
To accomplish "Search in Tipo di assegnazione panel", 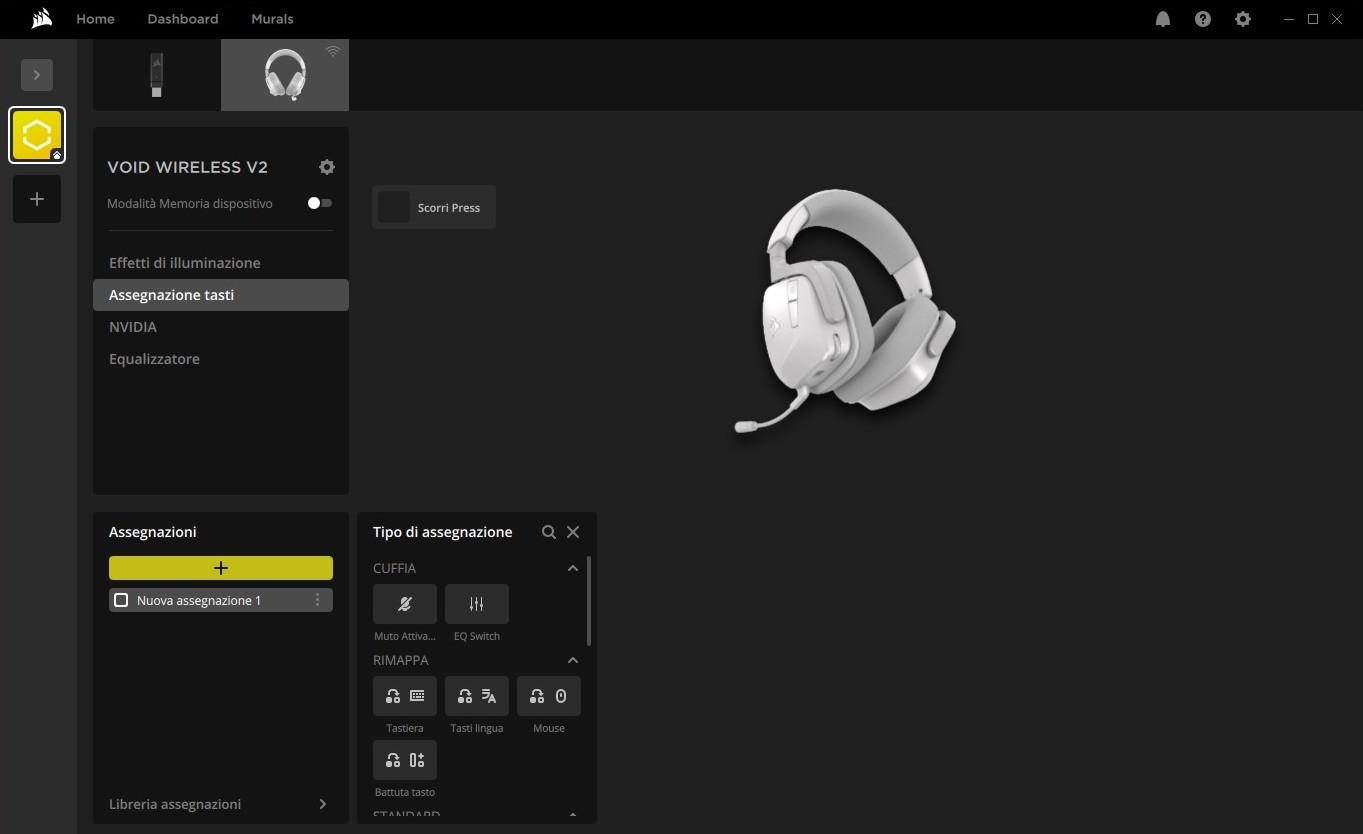I will [548, 532].
